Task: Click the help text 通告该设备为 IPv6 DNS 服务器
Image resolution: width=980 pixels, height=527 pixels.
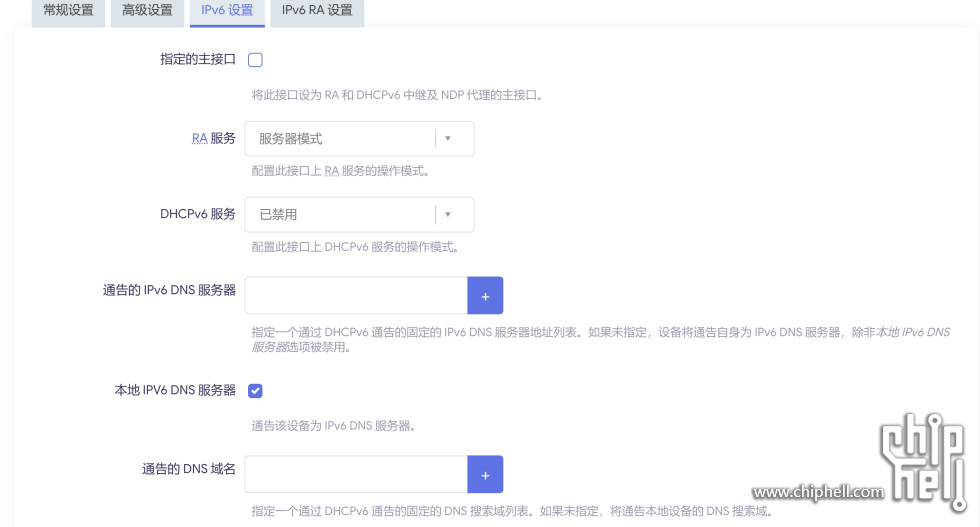Action: click(x=334, y=426)
